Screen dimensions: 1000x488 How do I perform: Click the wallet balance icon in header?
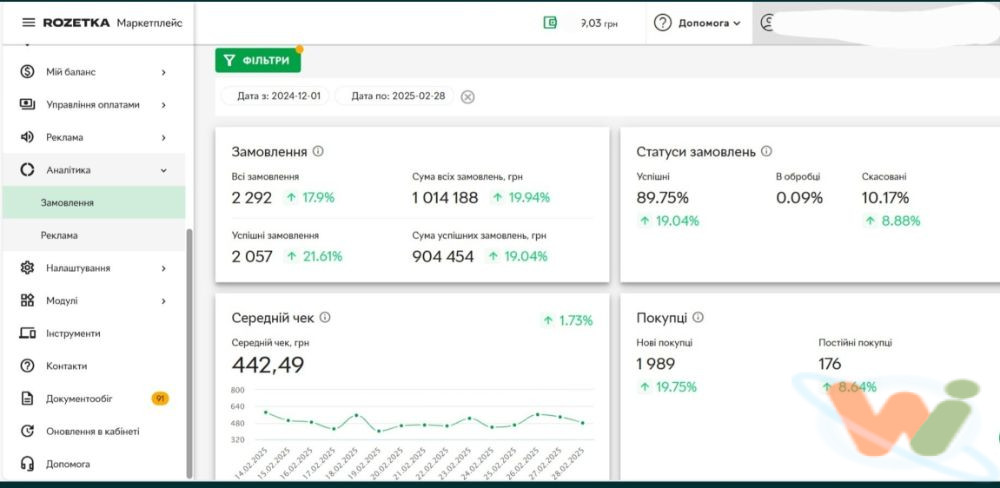click(550, 23)
